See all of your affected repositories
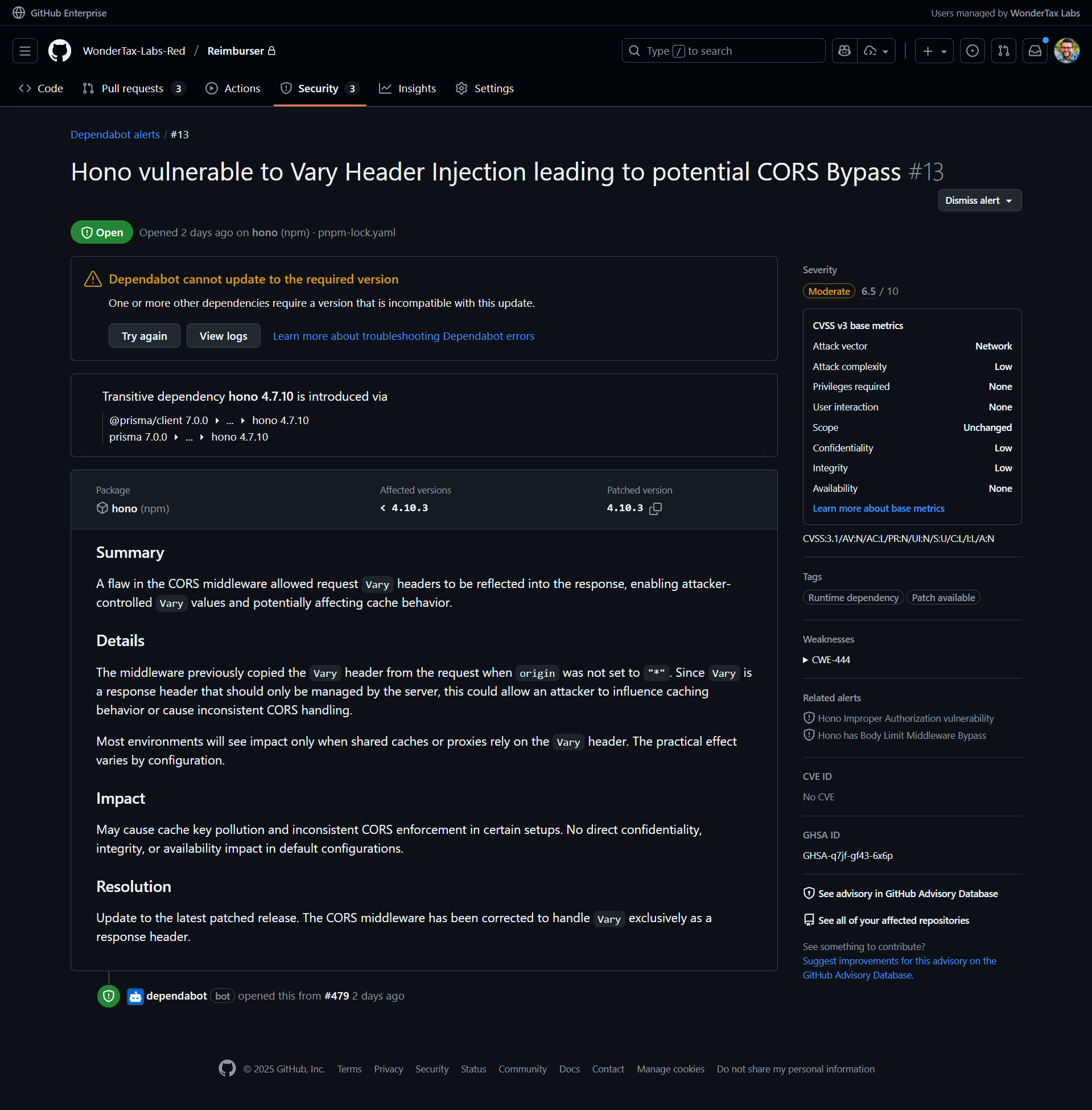Screen dimensions: 1092x1110 pyautogui.click(x=893, y=920)
